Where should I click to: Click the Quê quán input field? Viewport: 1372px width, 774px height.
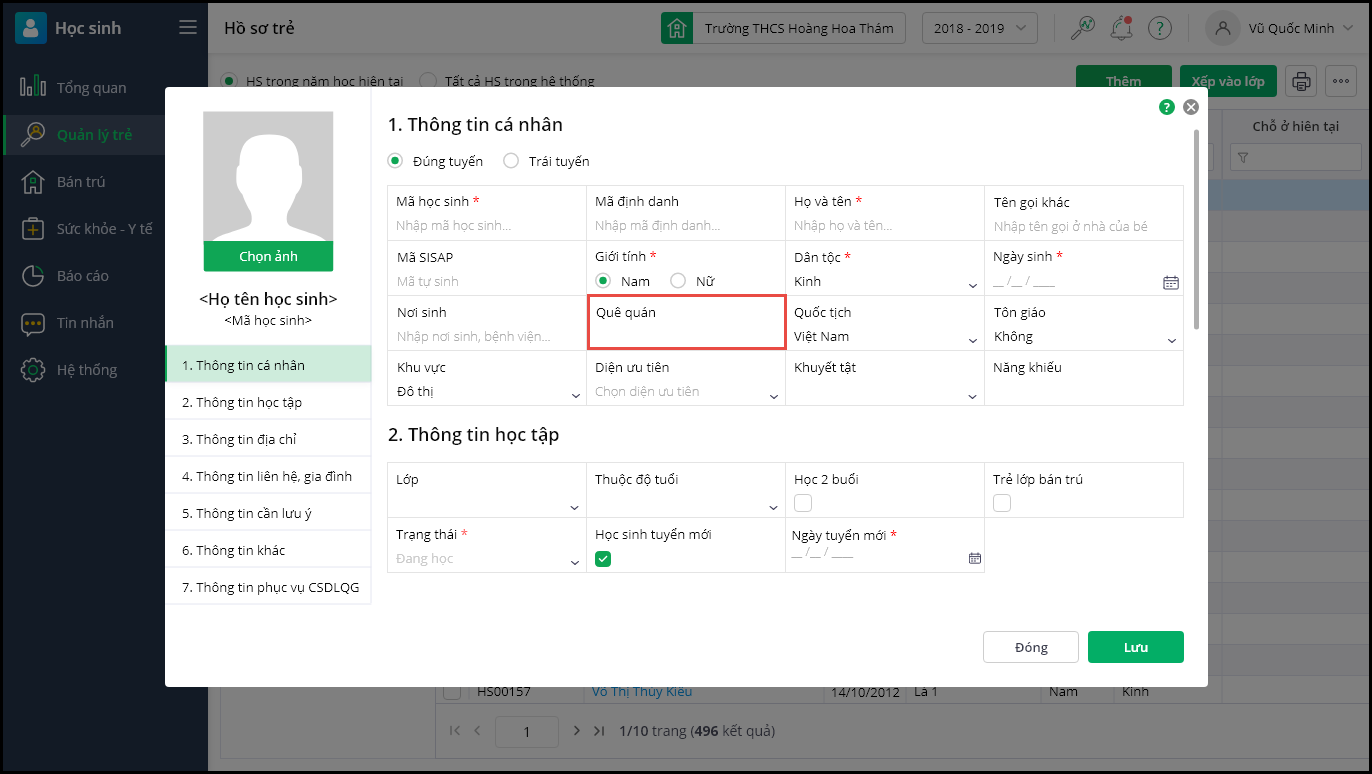pos(686,336)
